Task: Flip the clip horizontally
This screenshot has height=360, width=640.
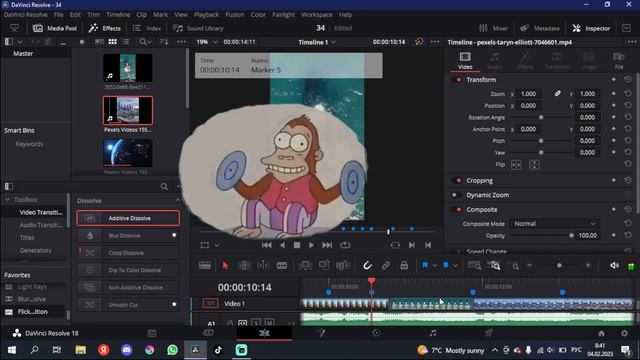Action: [516, 165]
